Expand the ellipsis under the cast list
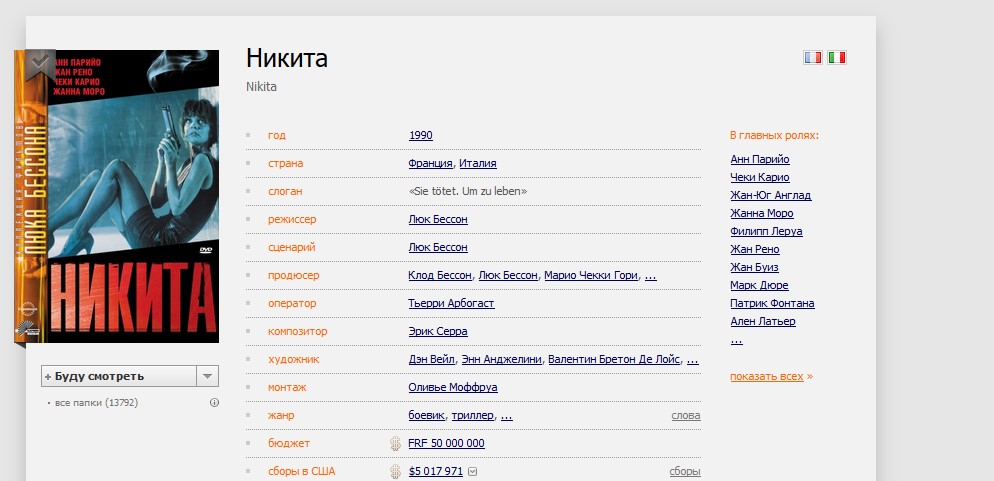 [736, 340]
